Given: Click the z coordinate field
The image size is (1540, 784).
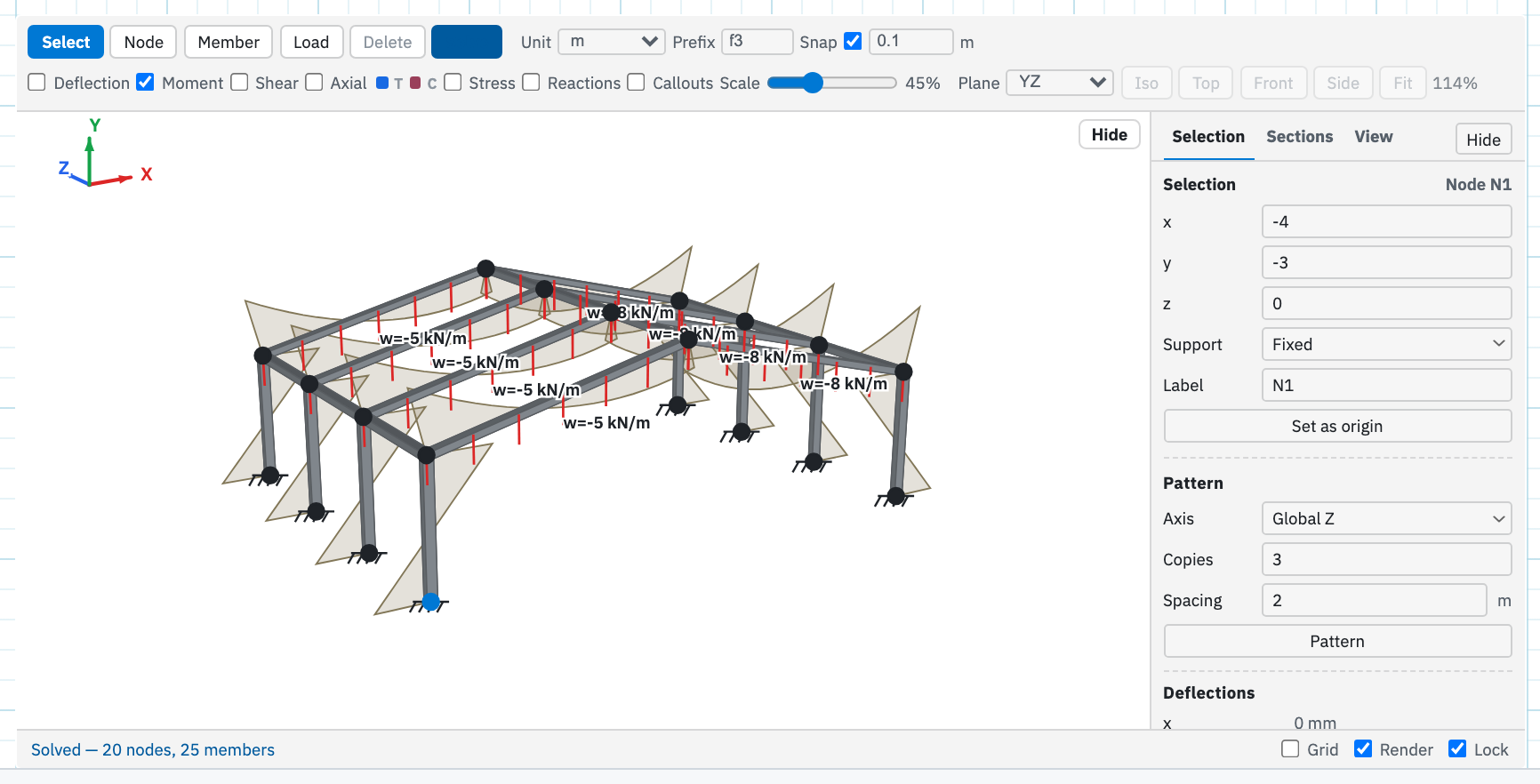Looking at the screenshot, I should (x=1386, y=303).
